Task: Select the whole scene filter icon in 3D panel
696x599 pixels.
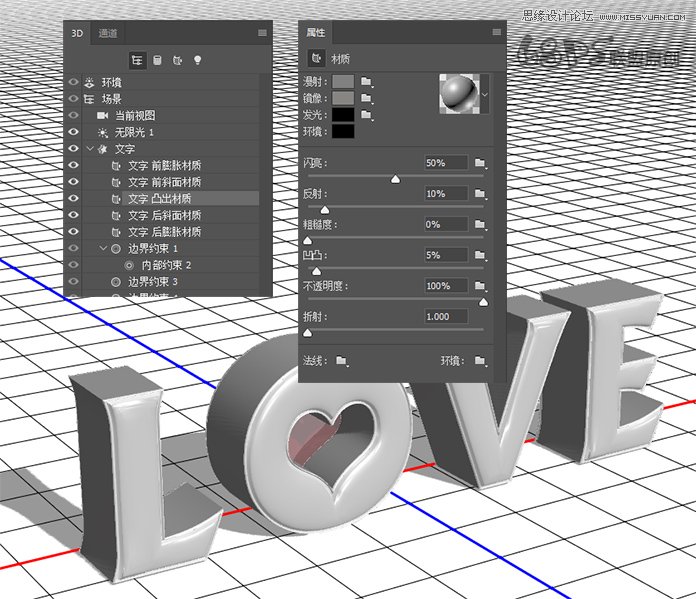Action: pyautogui.click(x=138, y=60)
